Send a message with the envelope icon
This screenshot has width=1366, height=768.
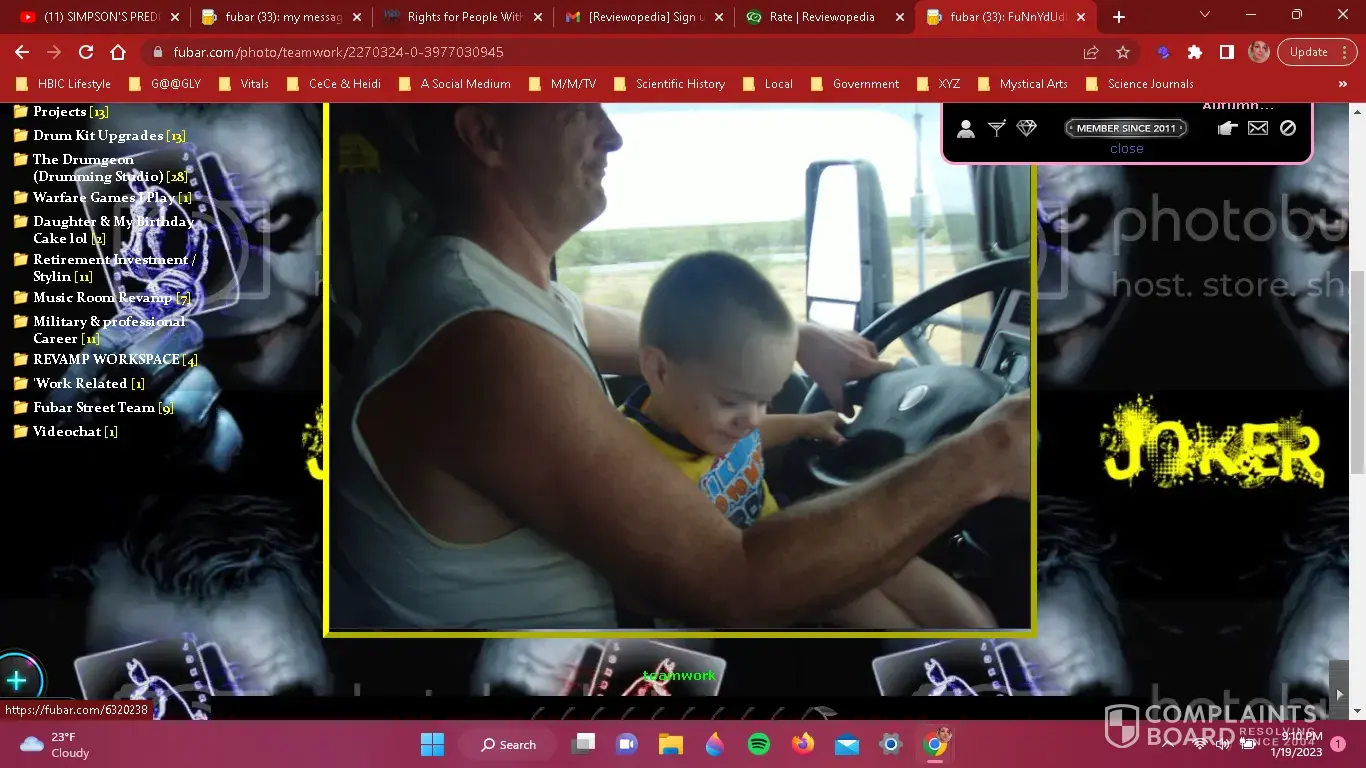pos(1258,128)
